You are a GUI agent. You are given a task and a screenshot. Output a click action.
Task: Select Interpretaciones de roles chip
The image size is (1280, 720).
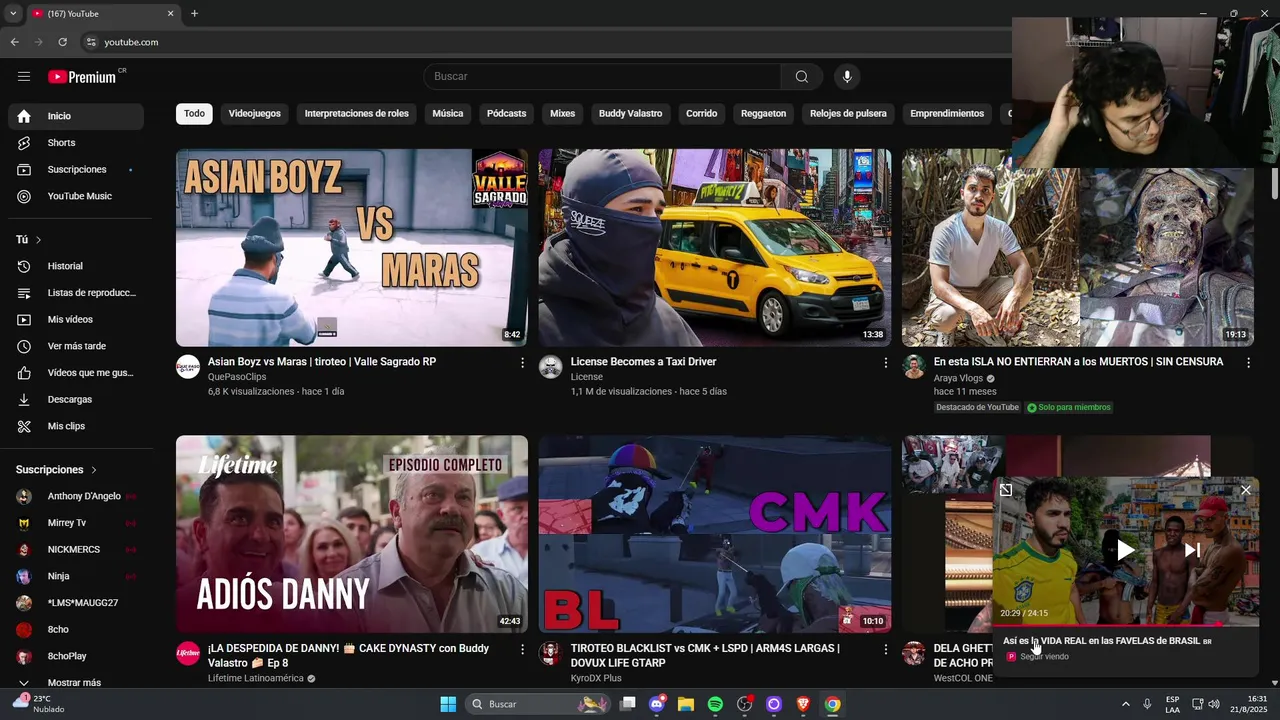[357, 114]
